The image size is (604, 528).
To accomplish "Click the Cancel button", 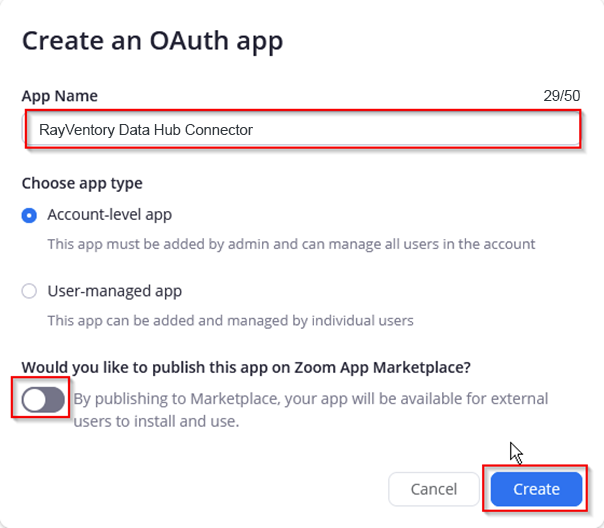I will [434, 489].
